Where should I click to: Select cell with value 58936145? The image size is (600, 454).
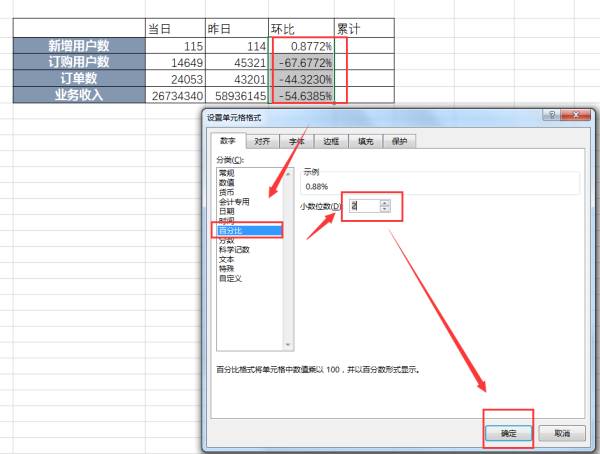(237, 95)
